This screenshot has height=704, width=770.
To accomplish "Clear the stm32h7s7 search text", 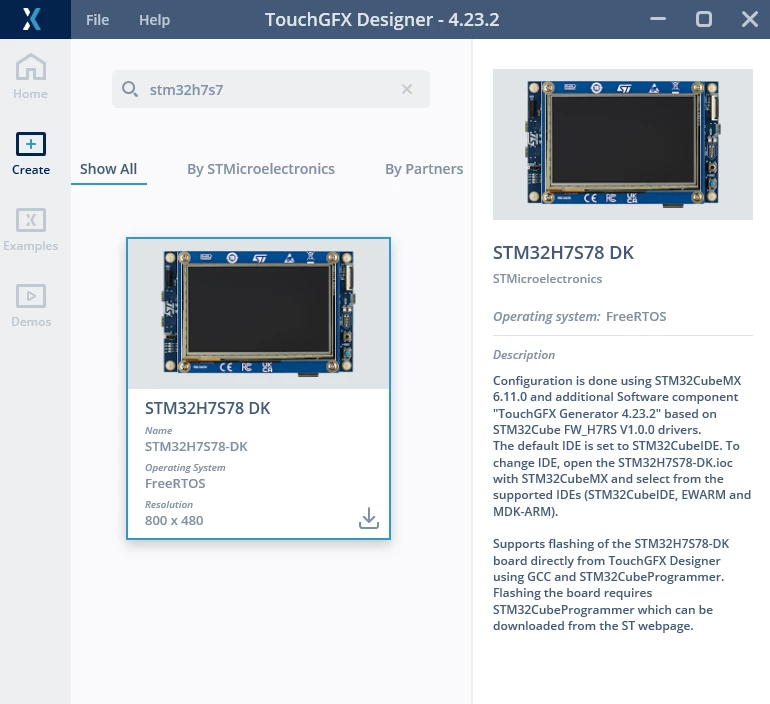I will pyautogui.click(x=407, y=89).
